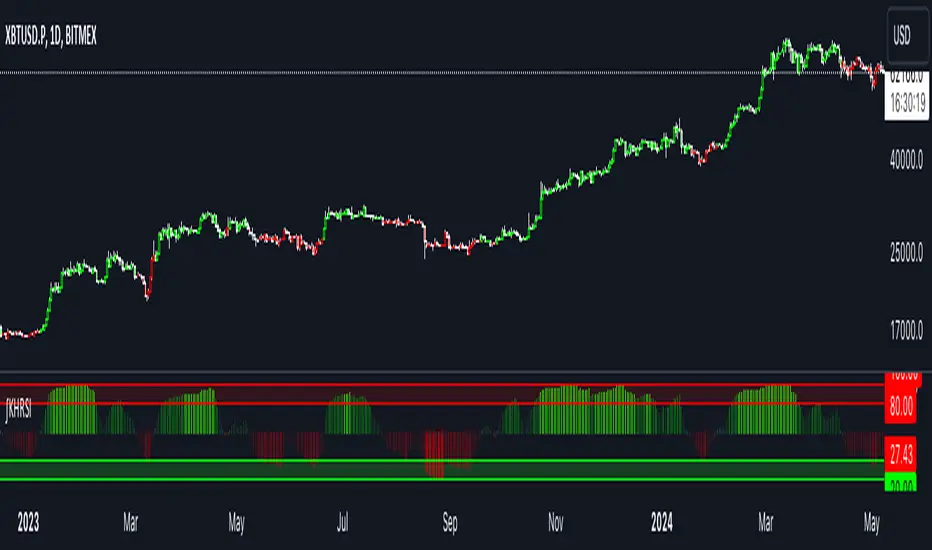Click the 40000.0 price axis label

click(906, 159)
